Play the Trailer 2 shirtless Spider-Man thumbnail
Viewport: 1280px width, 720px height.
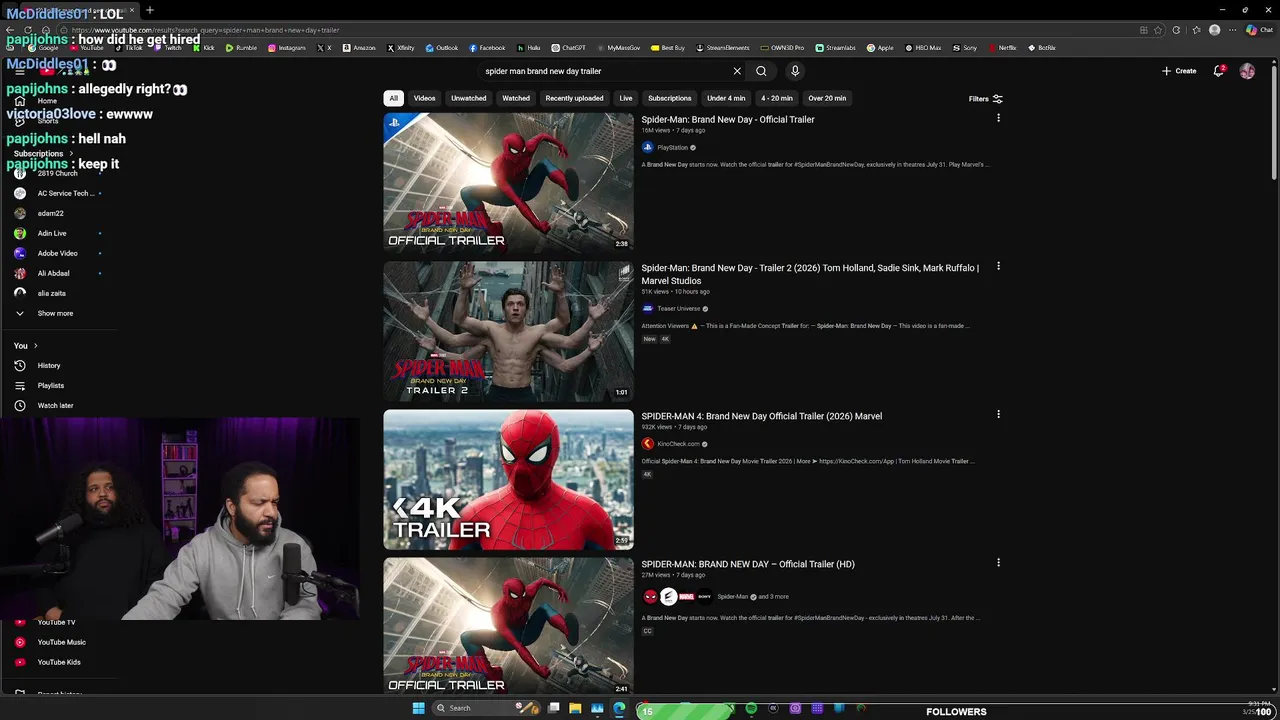[508, 331]
